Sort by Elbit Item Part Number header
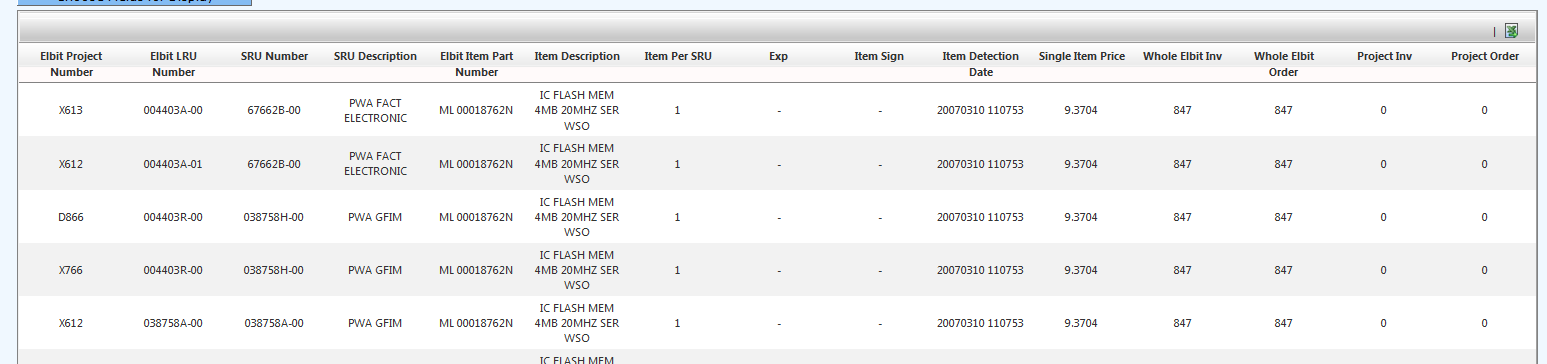1547x364 pixels. click(x=476, y=64)
